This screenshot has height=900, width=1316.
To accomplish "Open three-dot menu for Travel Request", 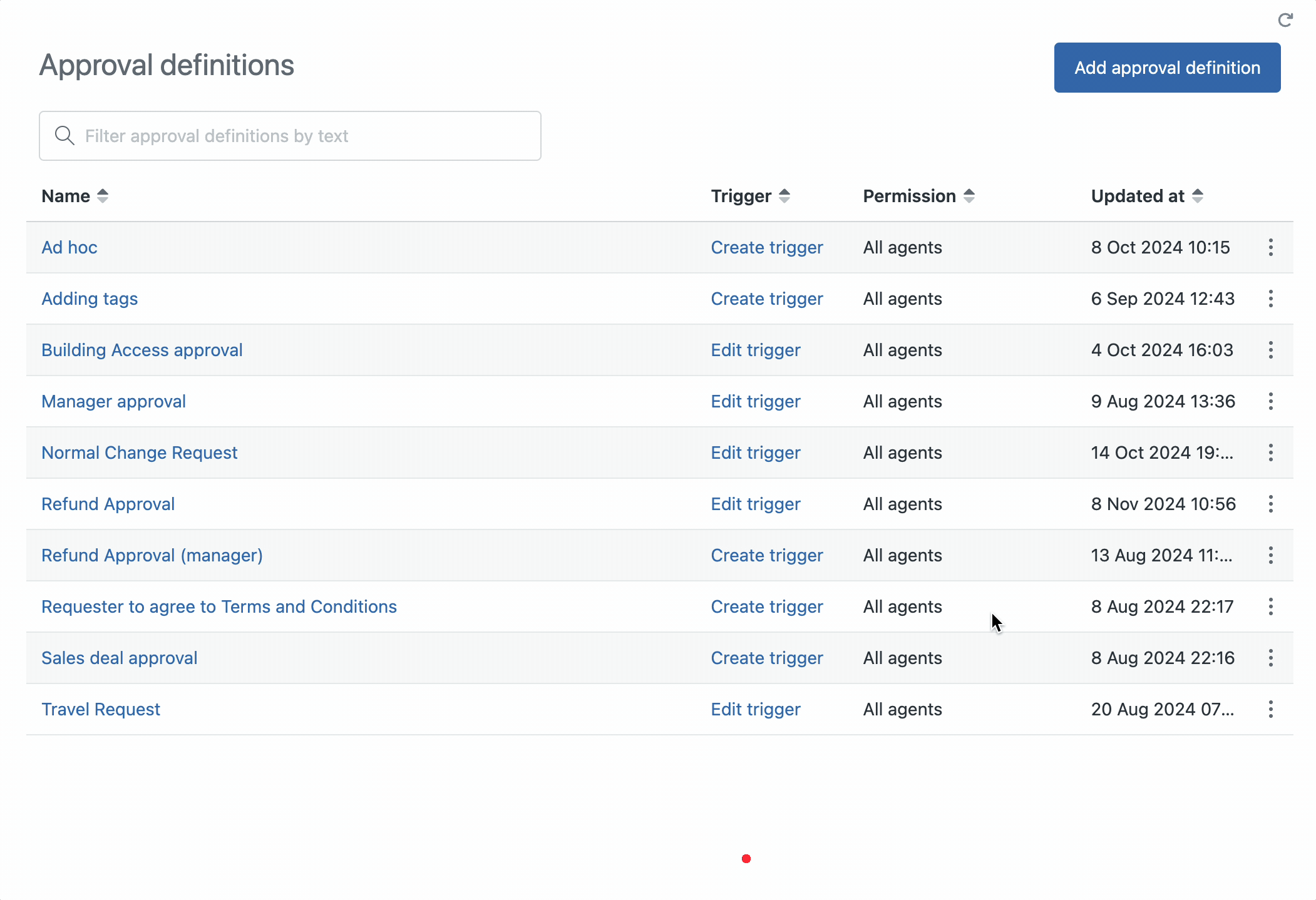I will tap(1270, 709).
